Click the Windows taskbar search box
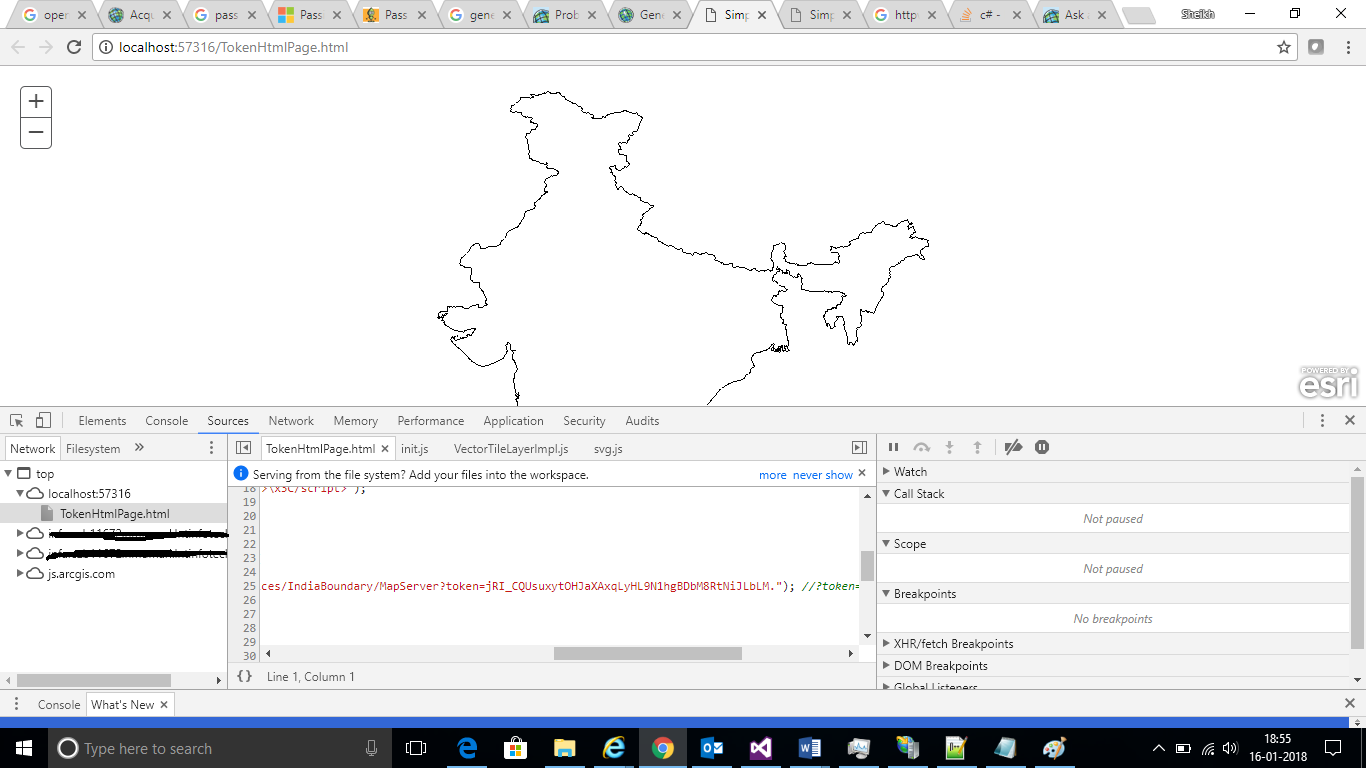 coord(219,748)
